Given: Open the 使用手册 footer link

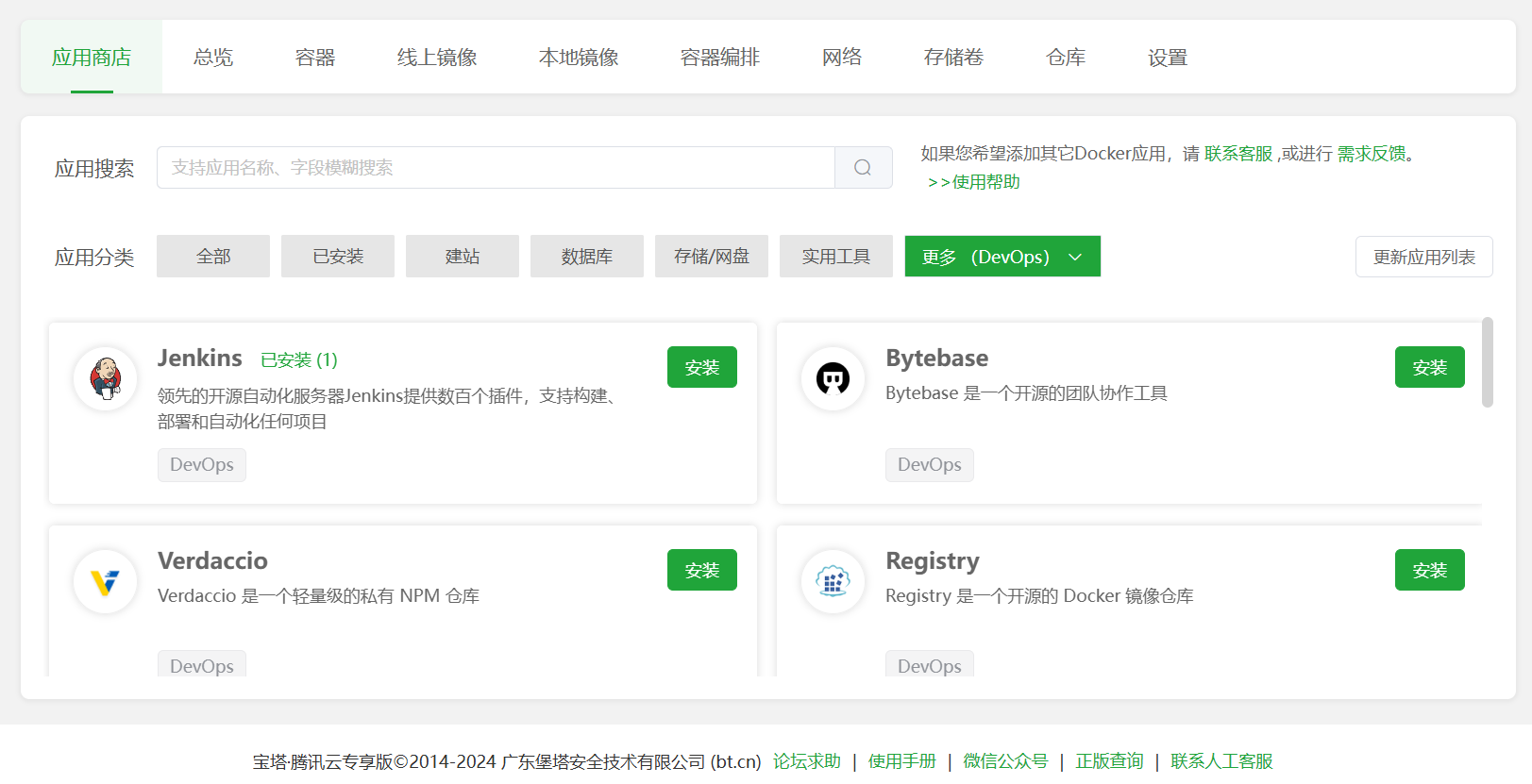Looking at the screenshot, I should [902, 761].
